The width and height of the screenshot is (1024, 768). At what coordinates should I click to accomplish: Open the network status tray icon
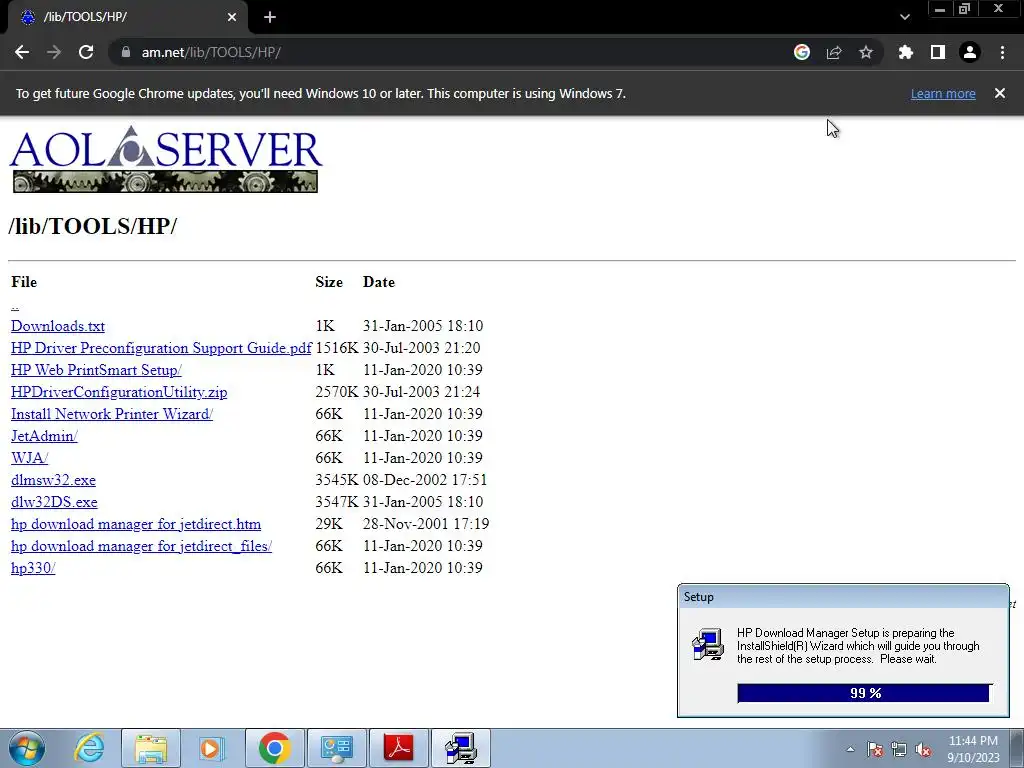click(899, 750)
